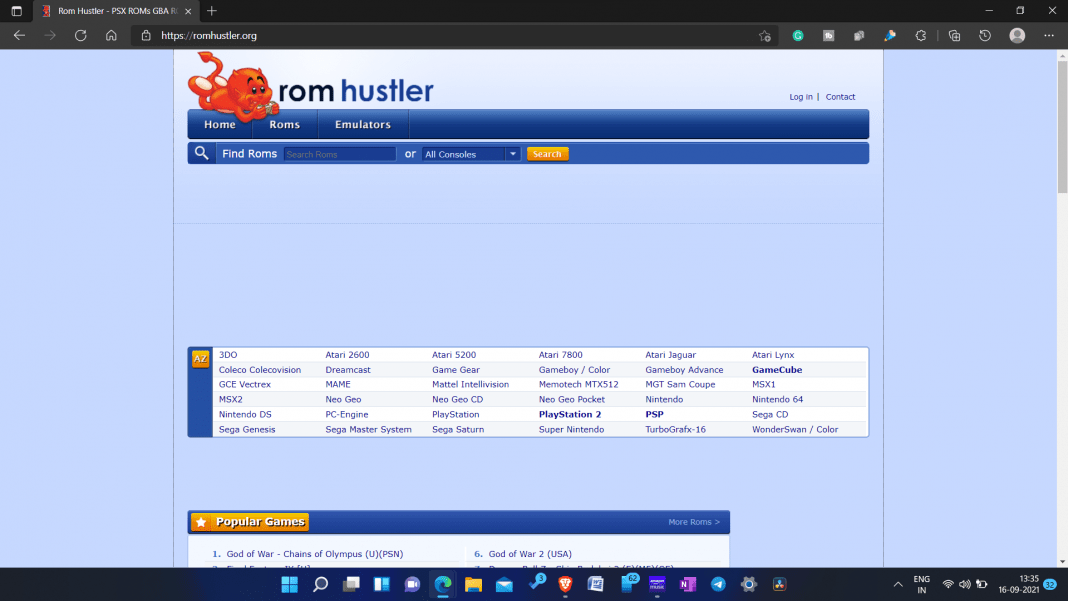Expand the taskbar hidden icons chevron
Screen dimensions: 1068x601
[x=897, y=584]
